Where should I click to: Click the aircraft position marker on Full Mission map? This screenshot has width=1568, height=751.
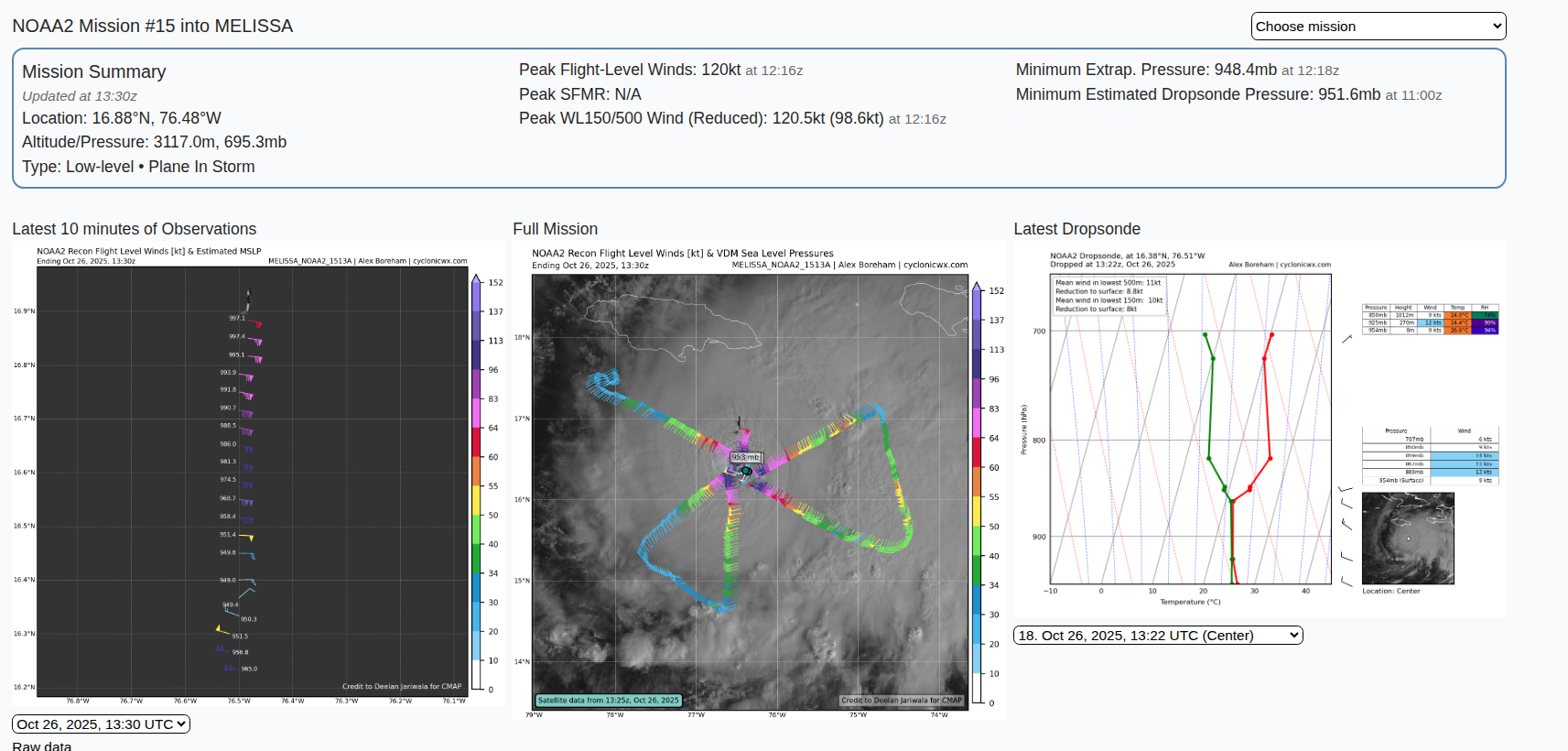pos(747,471)
